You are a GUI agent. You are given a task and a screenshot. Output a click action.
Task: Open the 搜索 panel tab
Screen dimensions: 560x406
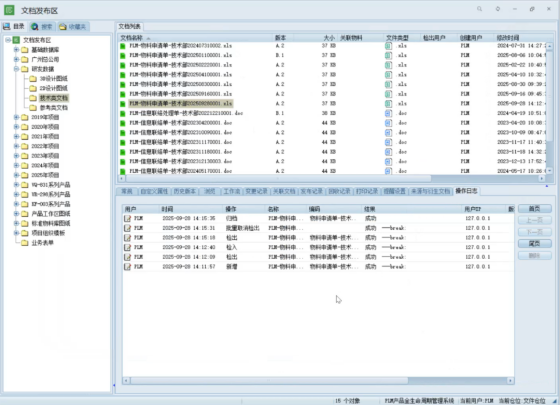click(x=42, y=26)
